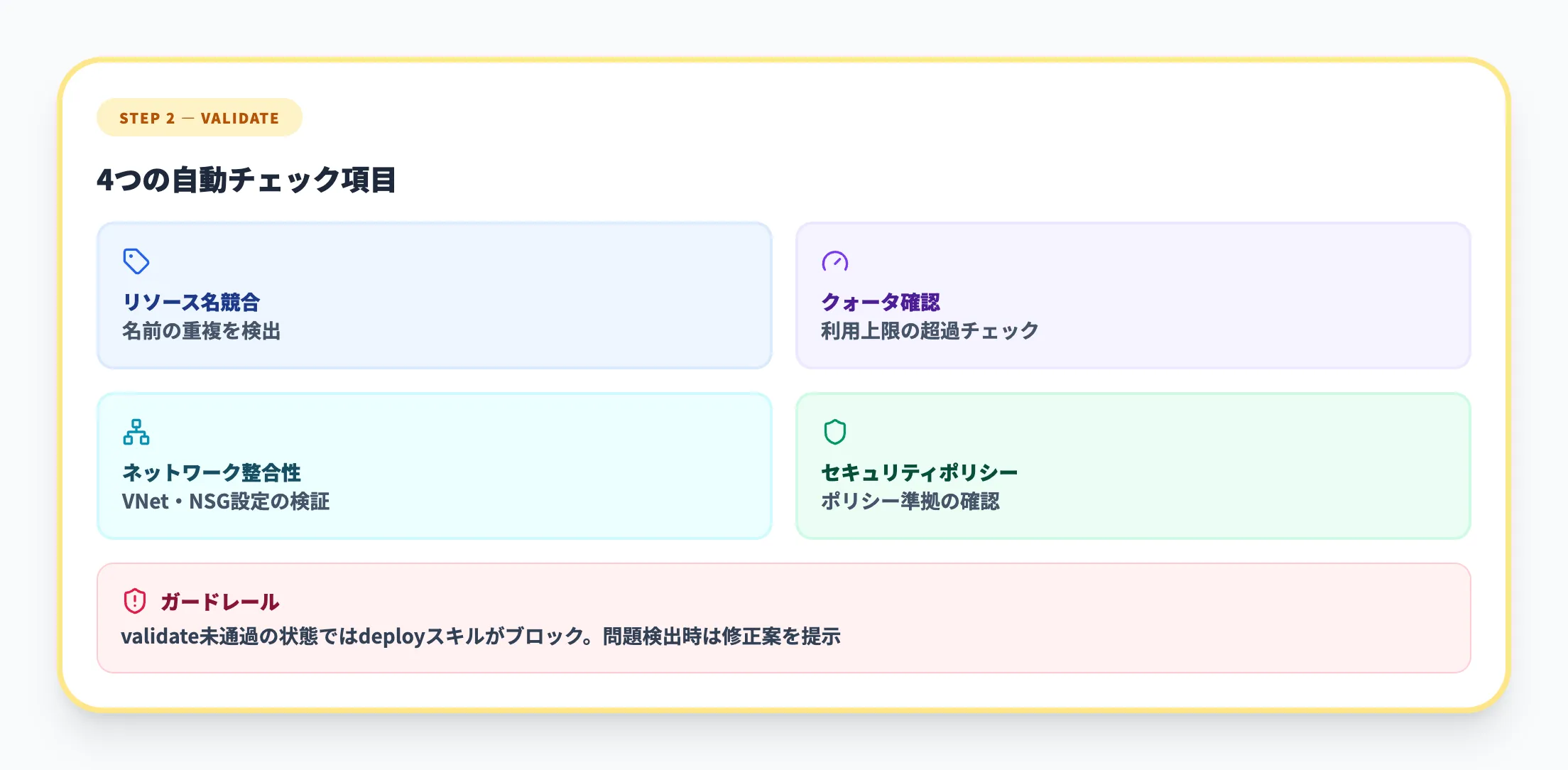Select the セキュリティポリシー card
The height and width of the screenshot is (770, 1568).
click(x=1133, y=465)
